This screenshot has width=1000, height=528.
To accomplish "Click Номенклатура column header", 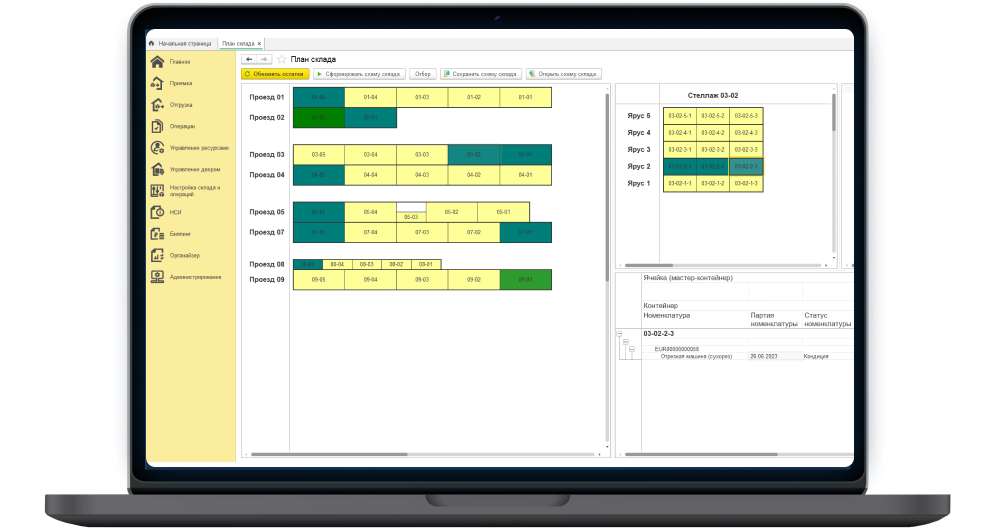I will pyautogui.click(x=666, y=316).
